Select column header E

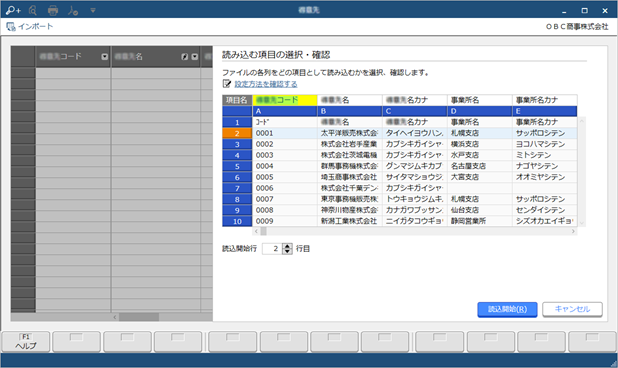(544, 111)
